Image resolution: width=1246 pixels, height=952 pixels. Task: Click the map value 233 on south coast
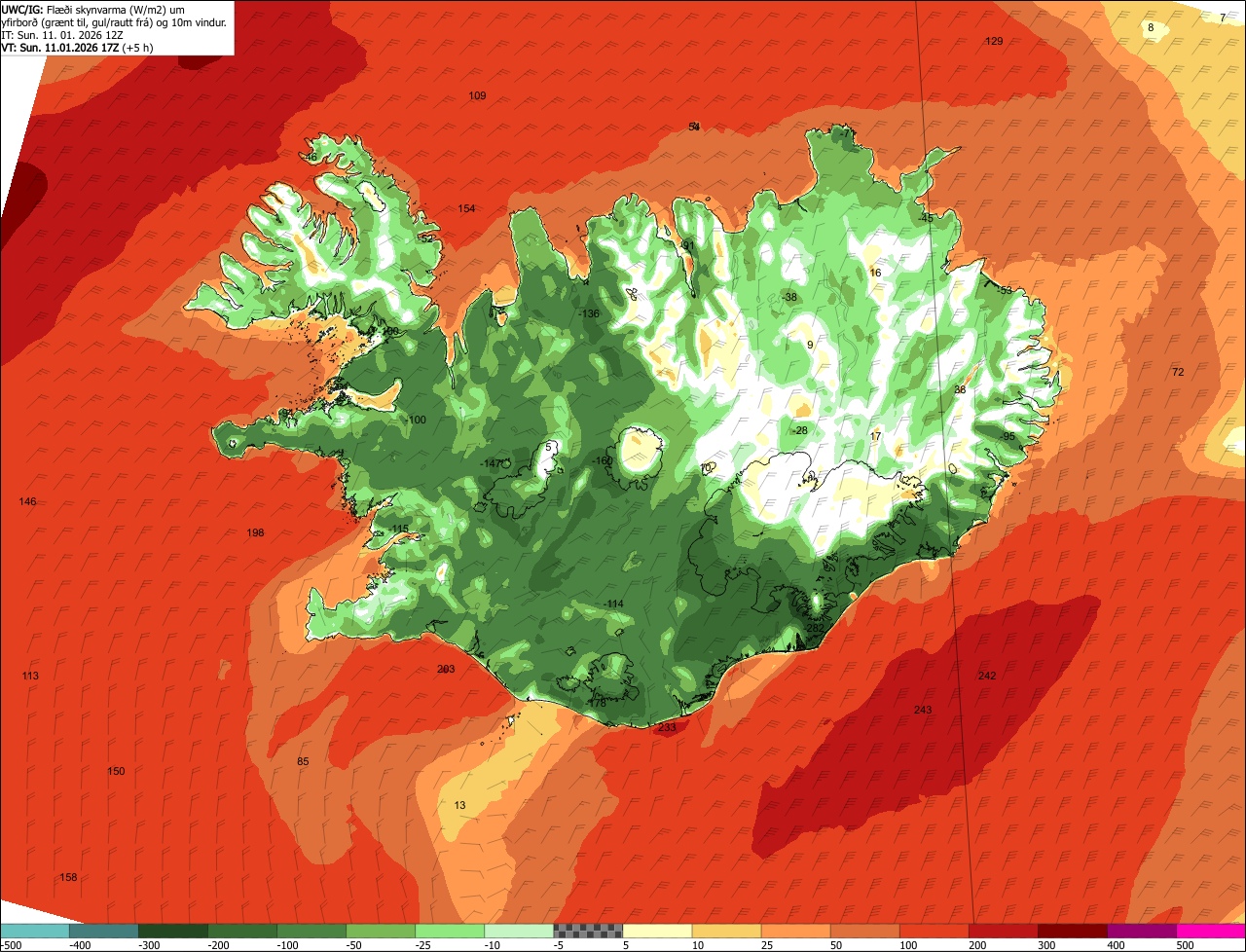(x=667, y=727)
